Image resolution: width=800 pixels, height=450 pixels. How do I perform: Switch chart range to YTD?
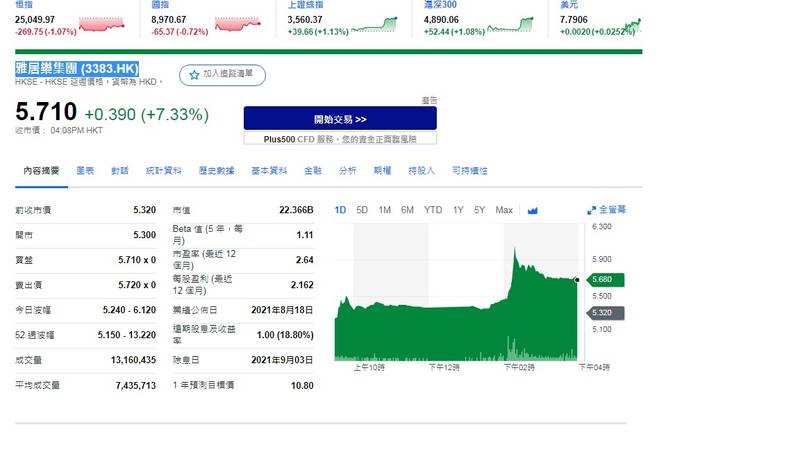(432, 210)
